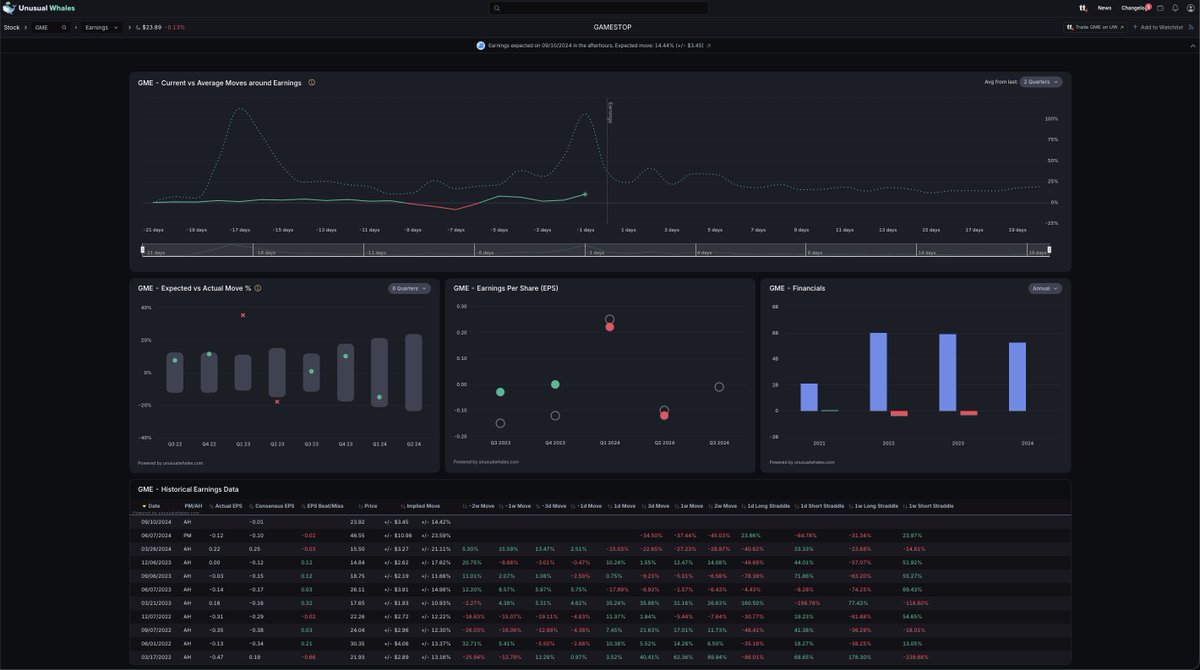Change the 8 Quarters selector
1200x670 pixels.
point(409,288)
